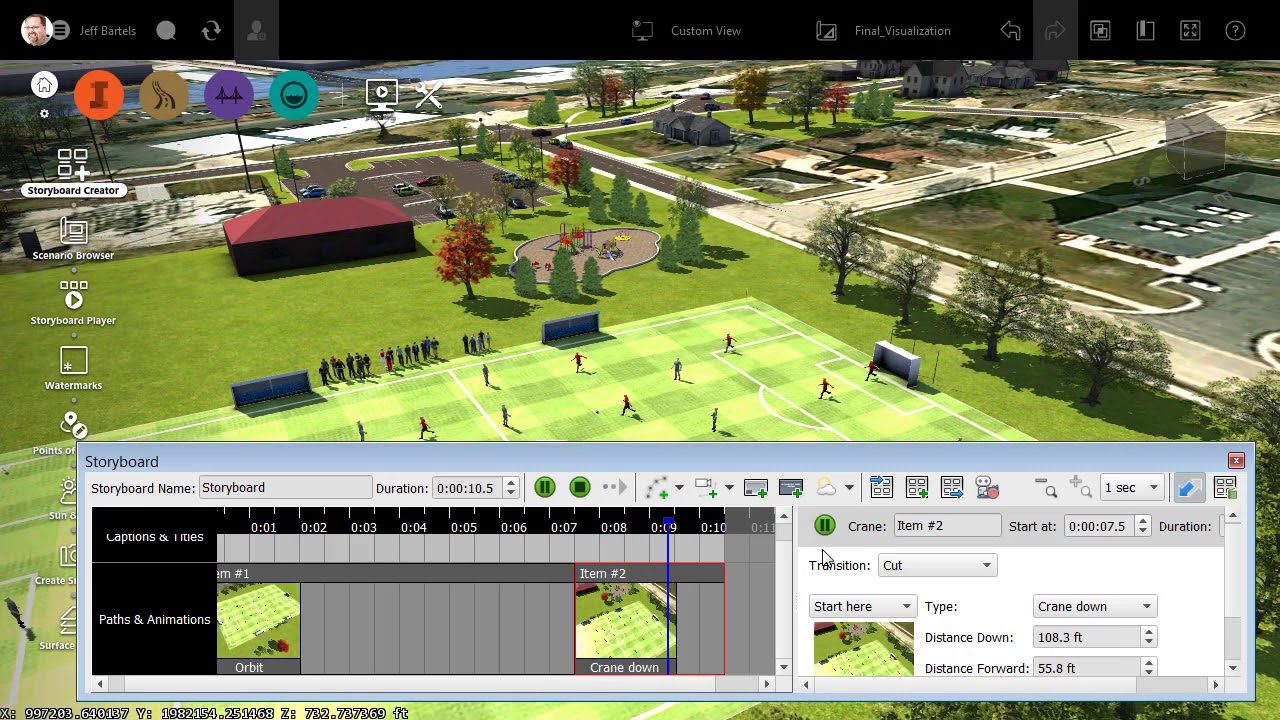Open the Present/Share monitor tool

tap(381, 95)
